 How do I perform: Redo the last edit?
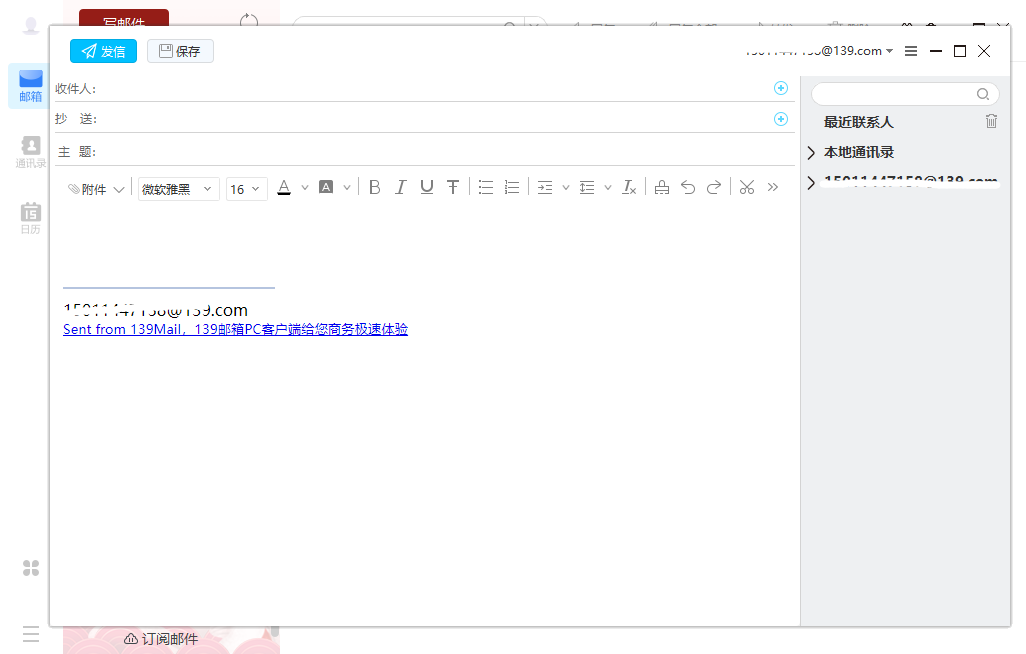(x=714, y=187)
